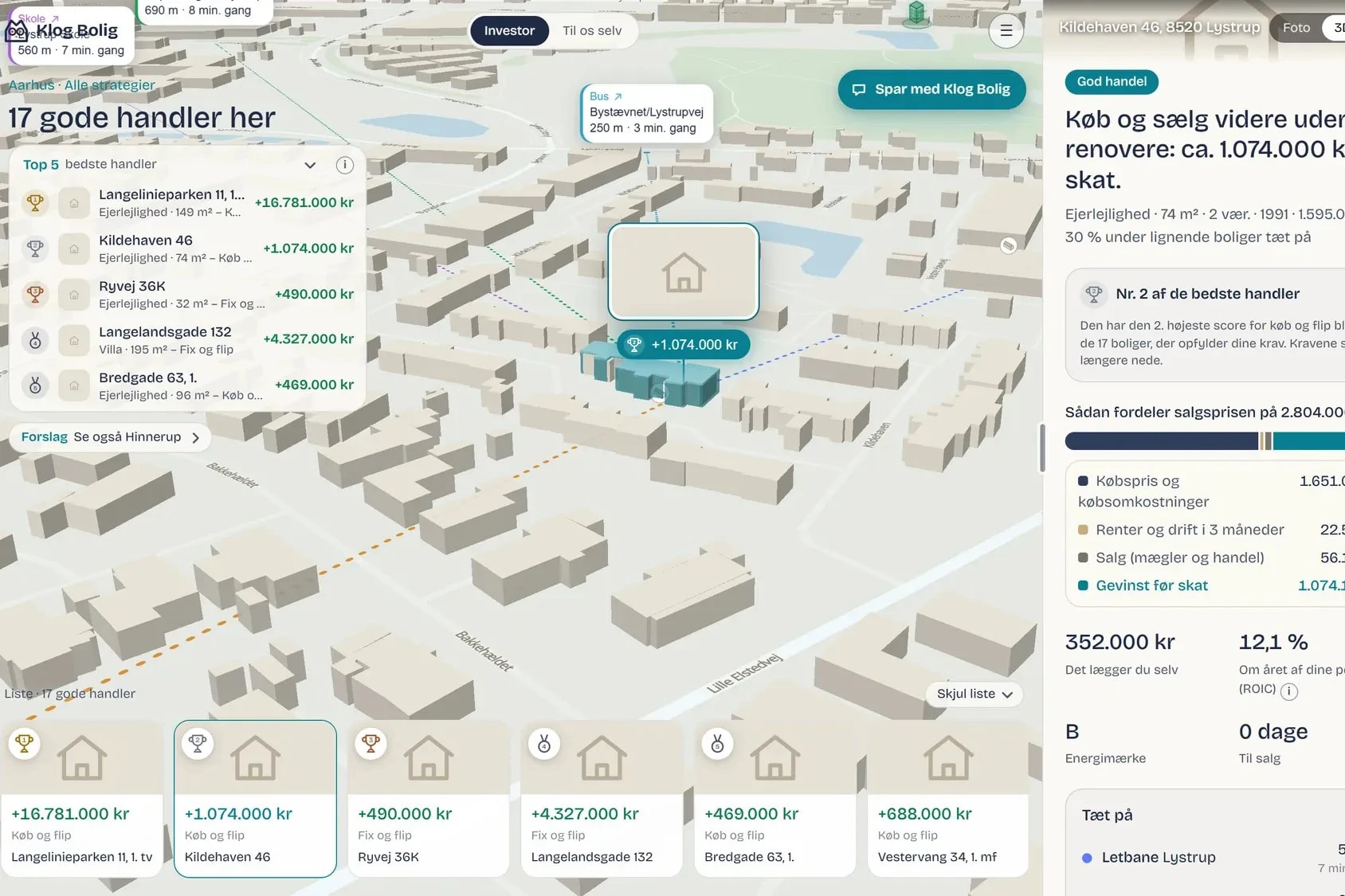Image resolution: width=1345 pixels, height=896 pixels.
Task: Hide the list with Skjul liste
Action: tap(974, 694)
